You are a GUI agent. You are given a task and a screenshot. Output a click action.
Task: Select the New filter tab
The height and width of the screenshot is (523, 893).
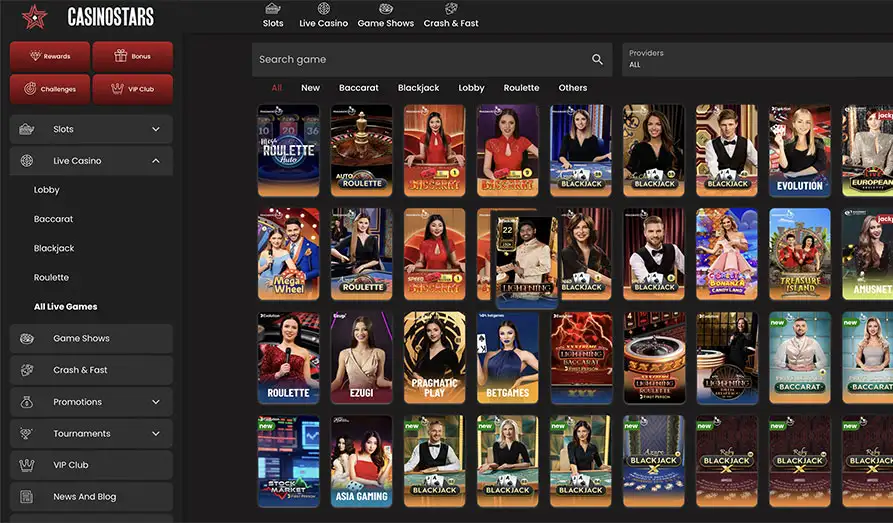[x=310, y=88]
